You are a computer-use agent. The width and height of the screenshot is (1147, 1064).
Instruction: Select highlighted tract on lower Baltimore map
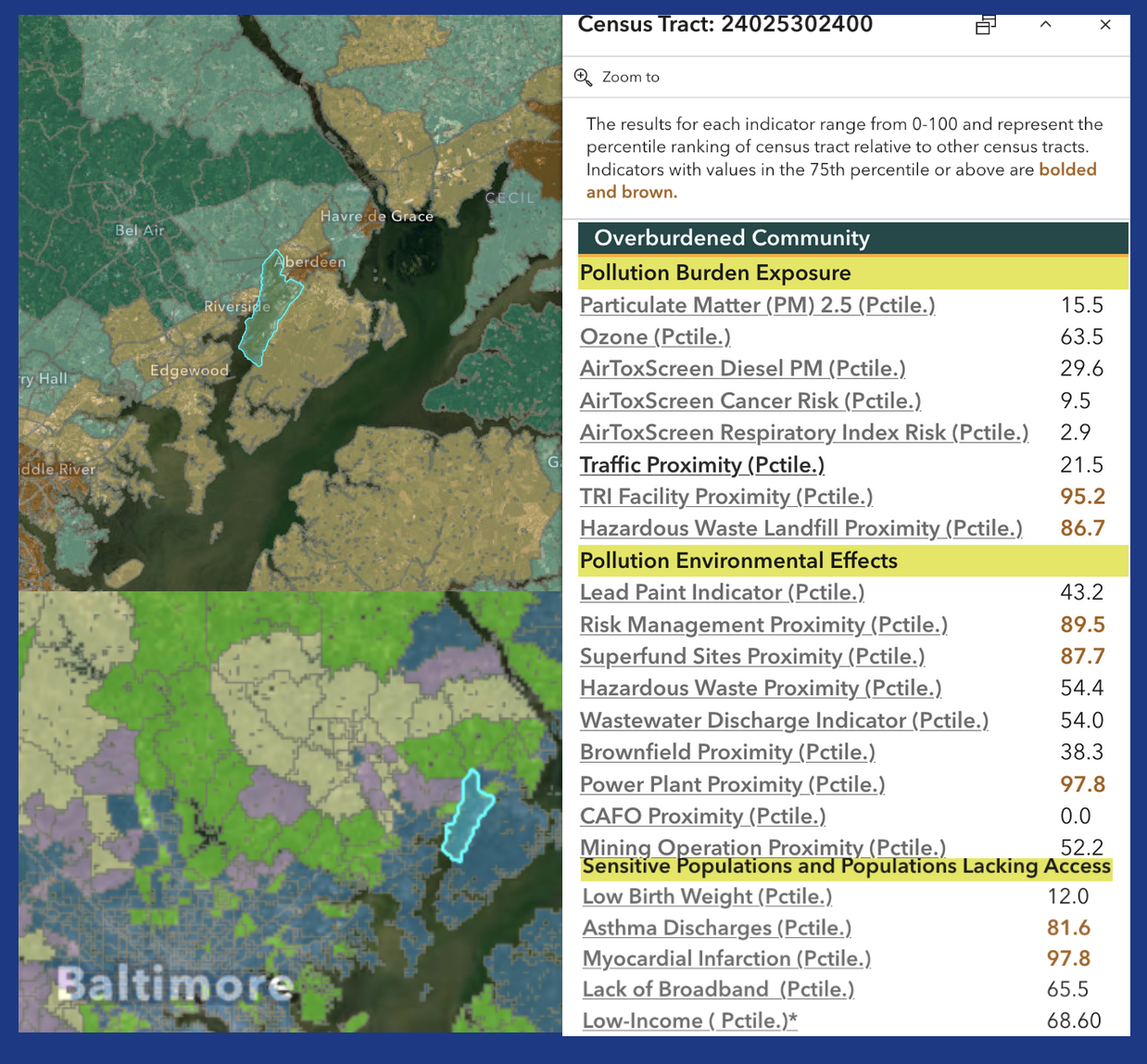(466, 816)
